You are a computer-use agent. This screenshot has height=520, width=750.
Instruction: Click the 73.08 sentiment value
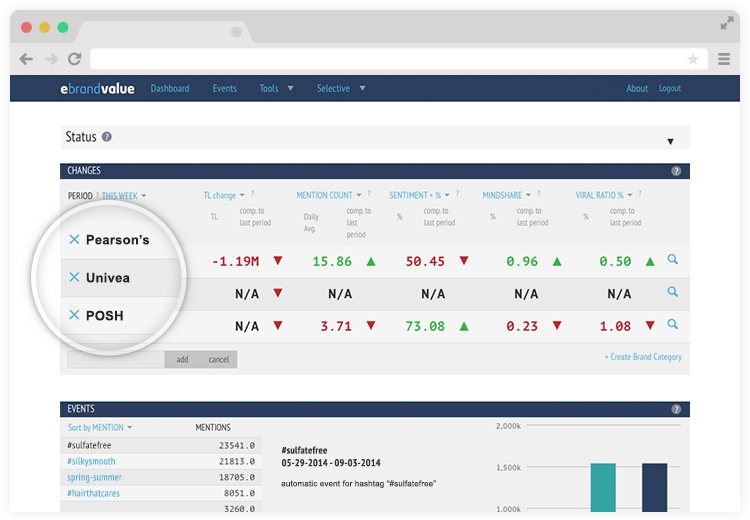pos(425,326)
